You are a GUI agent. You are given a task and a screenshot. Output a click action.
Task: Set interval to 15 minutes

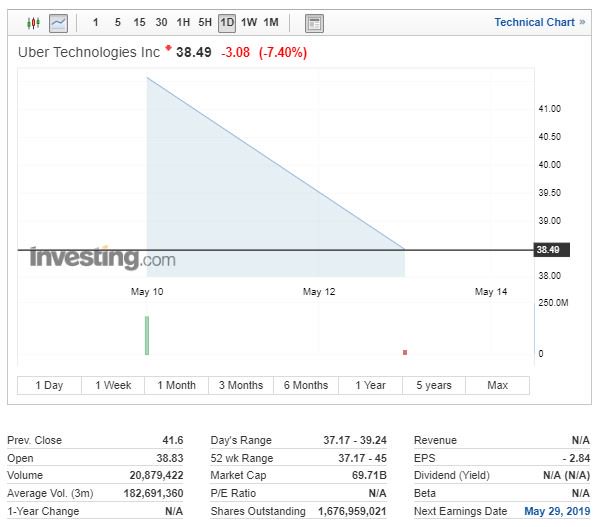[139, 22]
